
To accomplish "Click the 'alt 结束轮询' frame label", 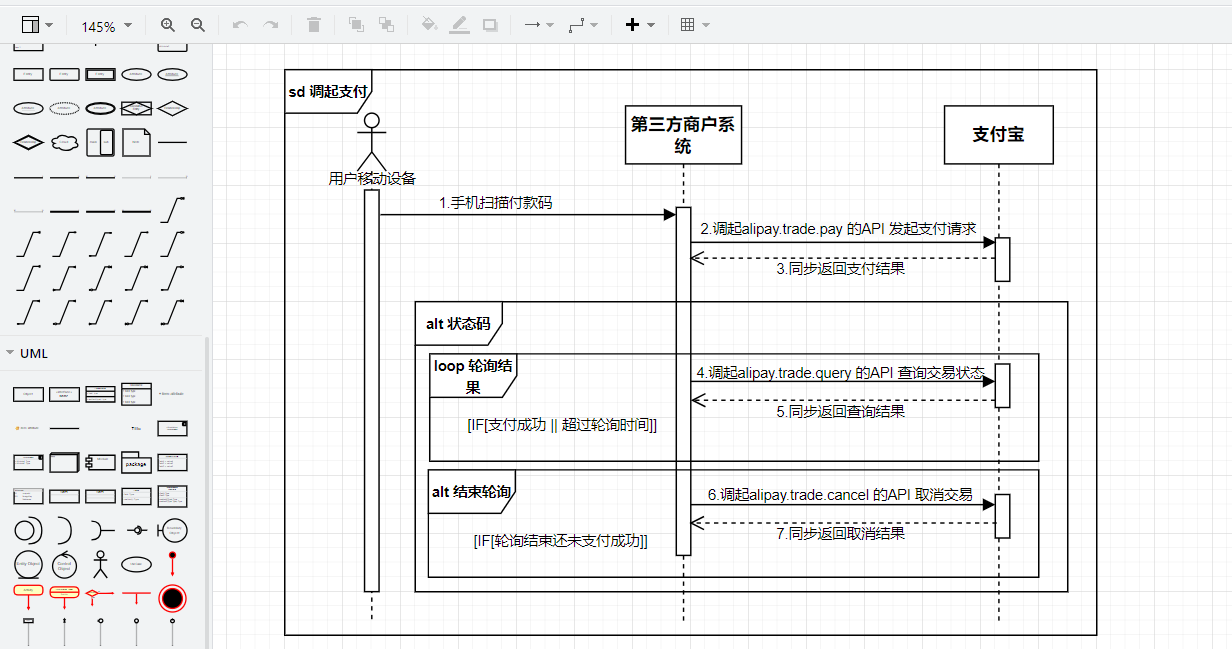I will pos(472,492).
